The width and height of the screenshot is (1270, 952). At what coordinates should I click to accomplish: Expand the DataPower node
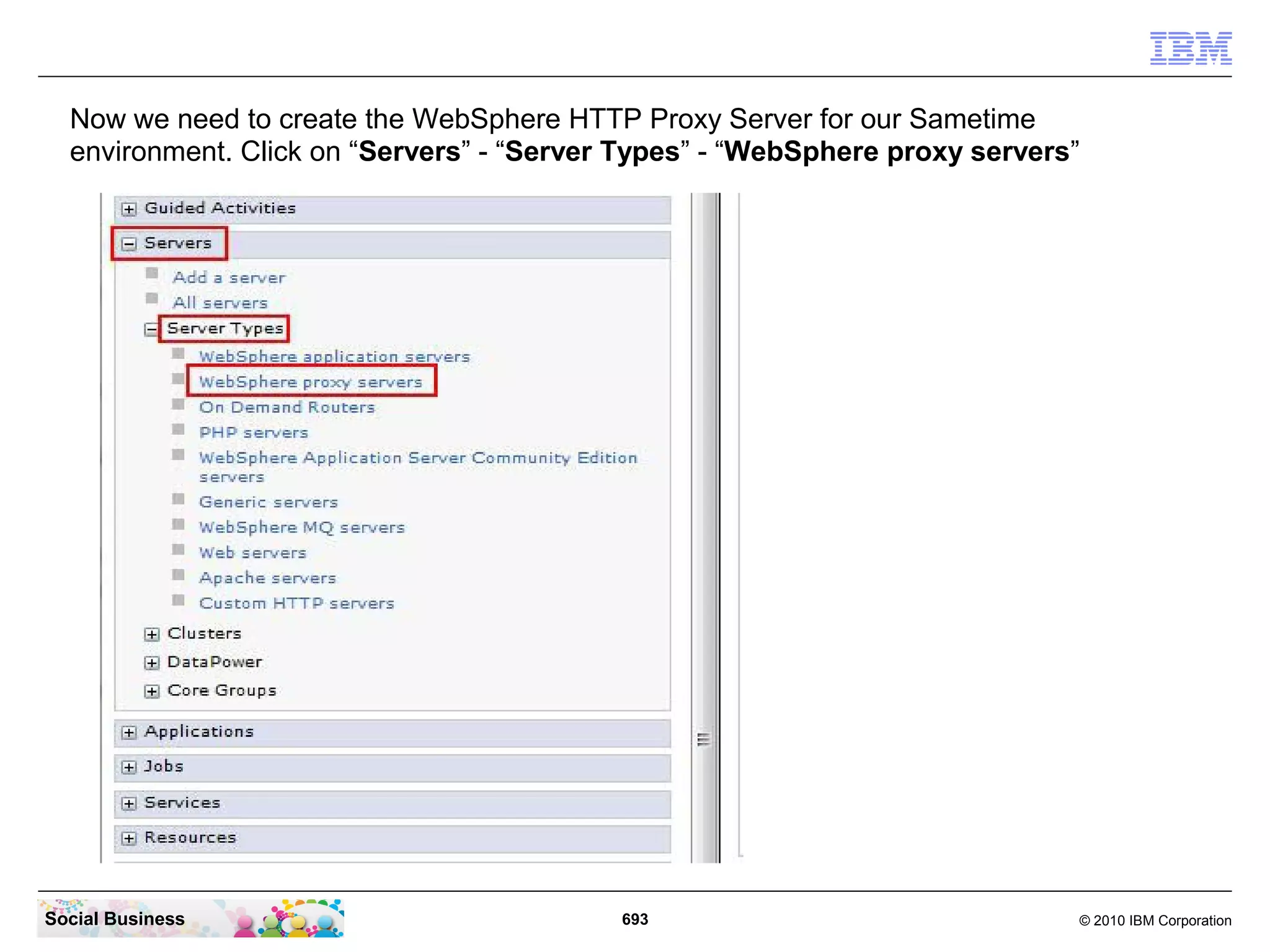point(151,663)
